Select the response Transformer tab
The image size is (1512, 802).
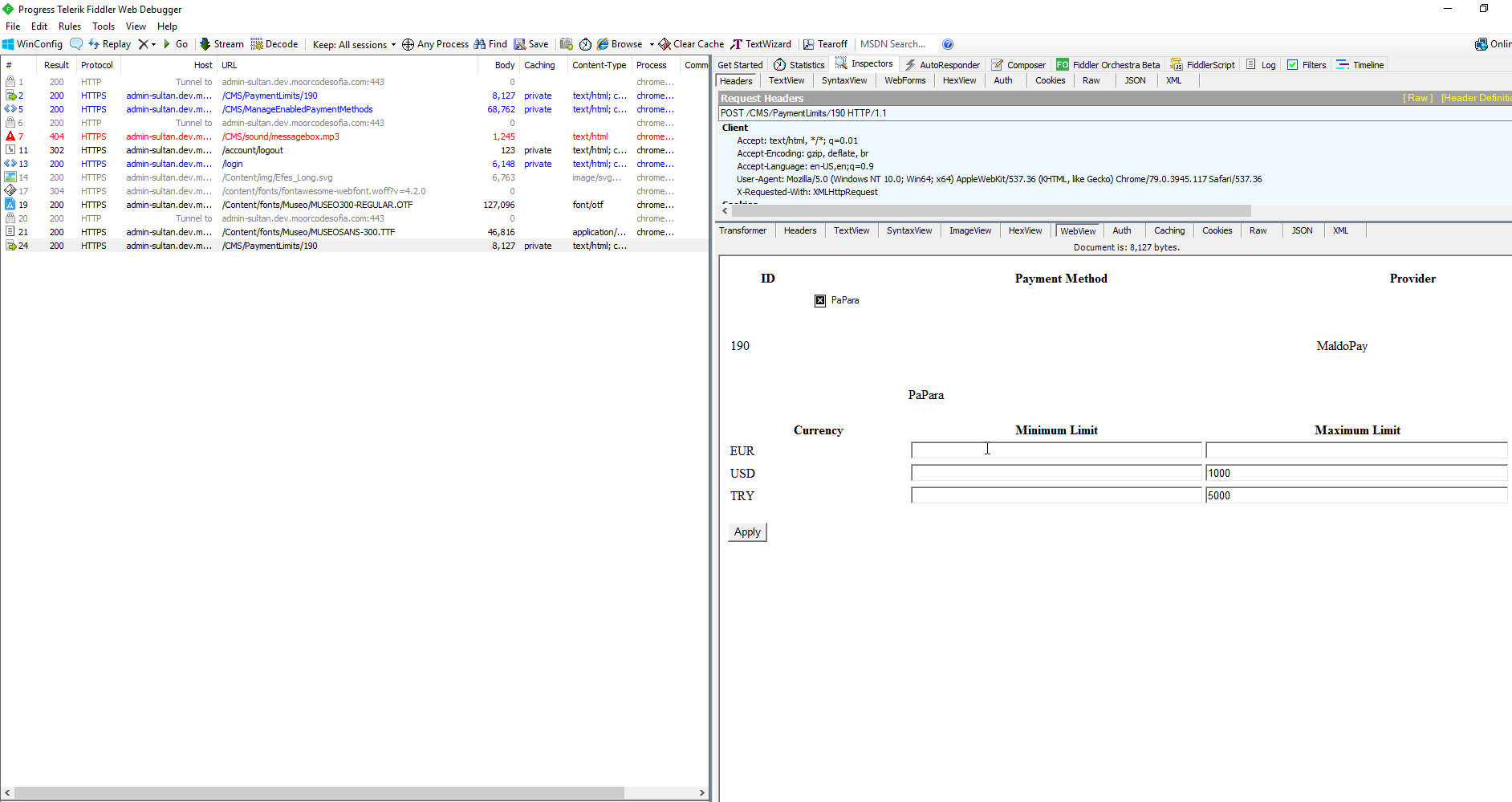click(742, 230)
